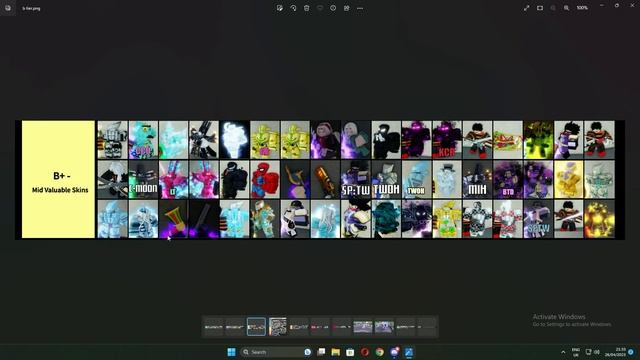Click the Fit to window icon

click(540, 8)
